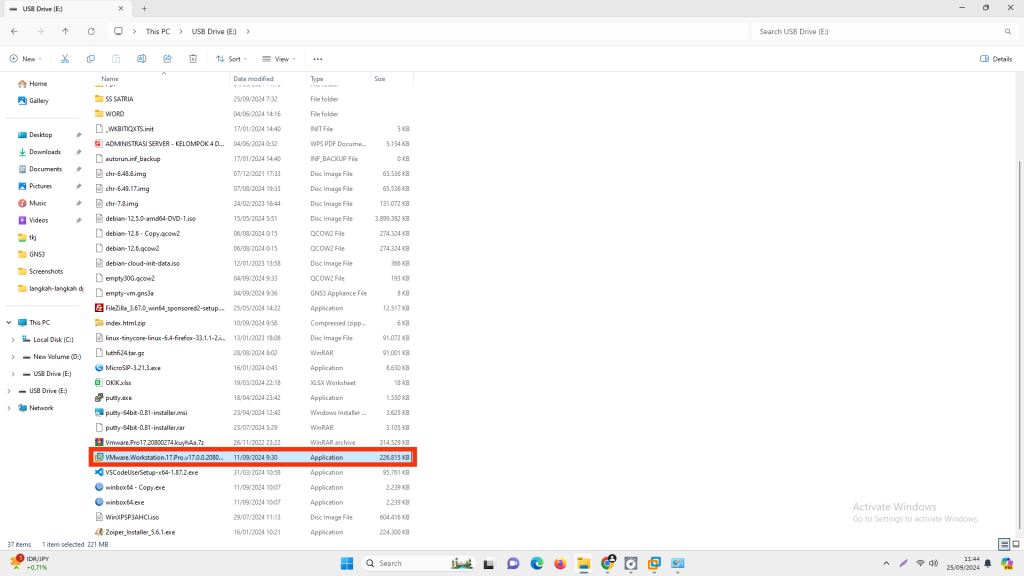The height and width of the screenshot is (576, 1024).
Task: Open the See more options menu
Action: pos(318,59)
